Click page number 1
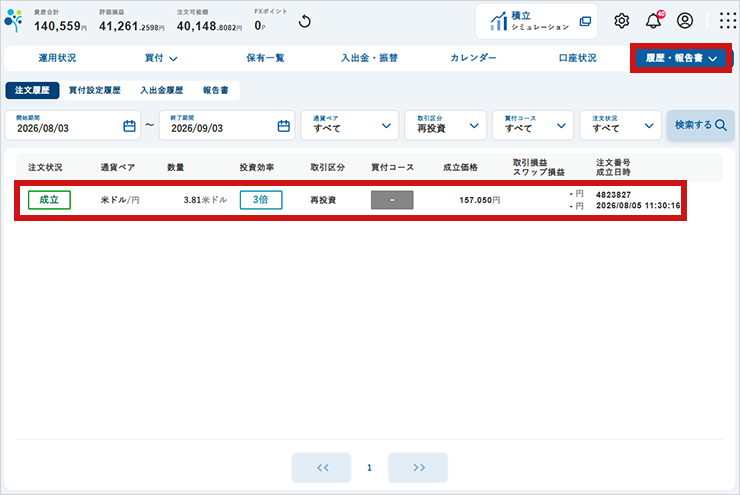Image resolution: width=740 pixels, height=495 pixels. point(370,468)
